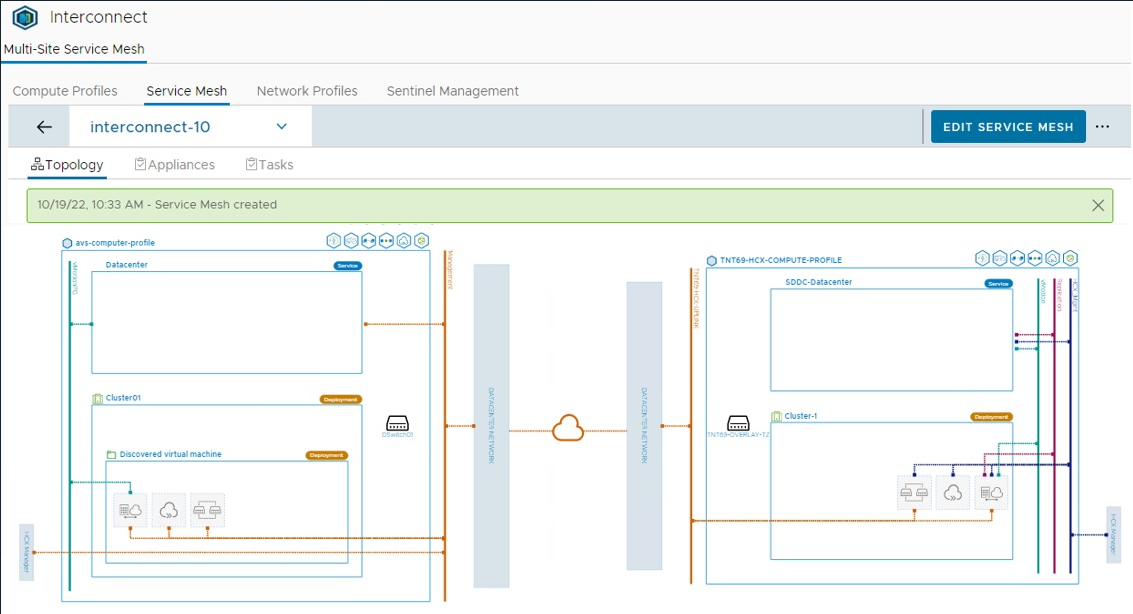Click the HCX Interconnect logo icon

[x=25, y=17]
